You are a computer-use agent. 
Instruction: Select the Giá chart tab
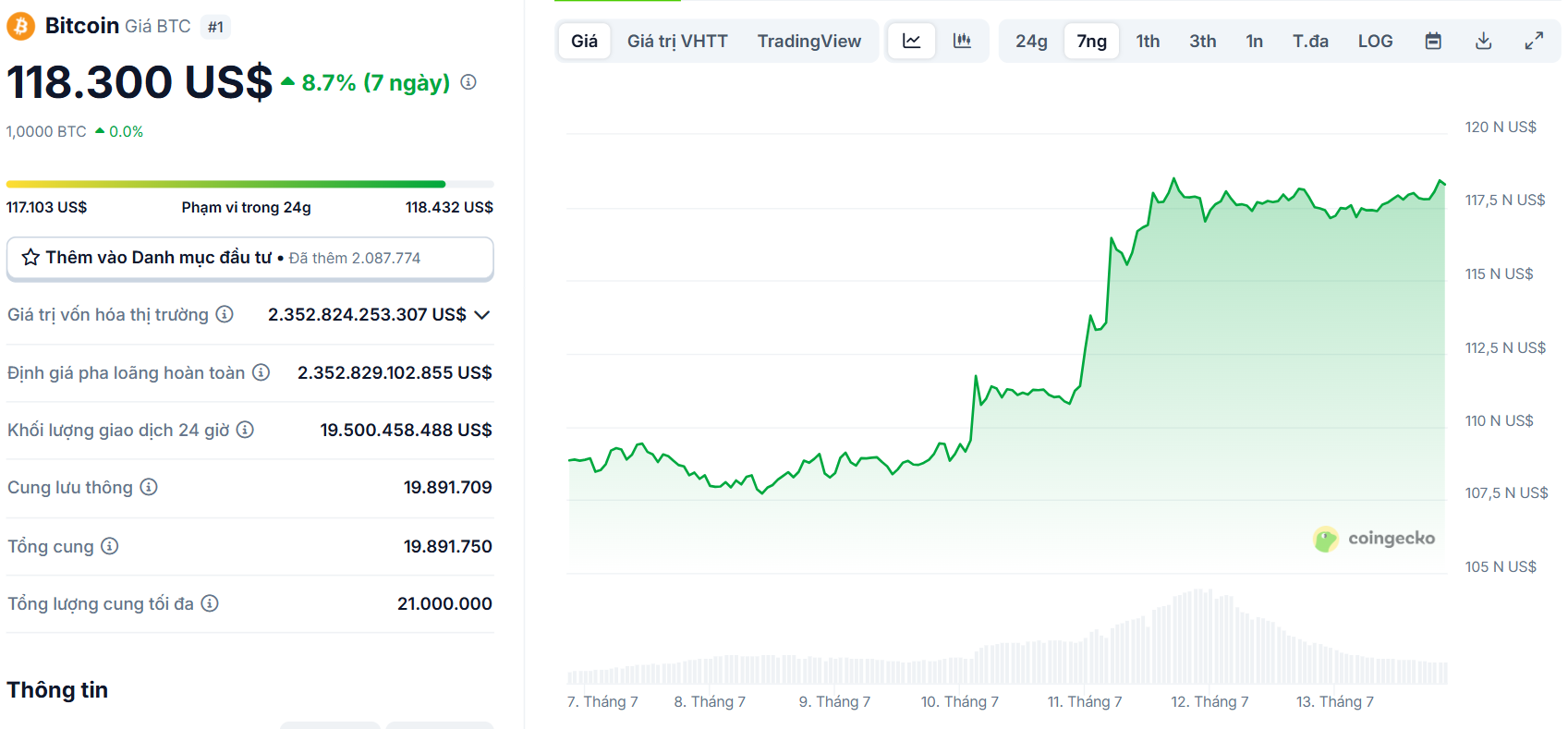584,41
